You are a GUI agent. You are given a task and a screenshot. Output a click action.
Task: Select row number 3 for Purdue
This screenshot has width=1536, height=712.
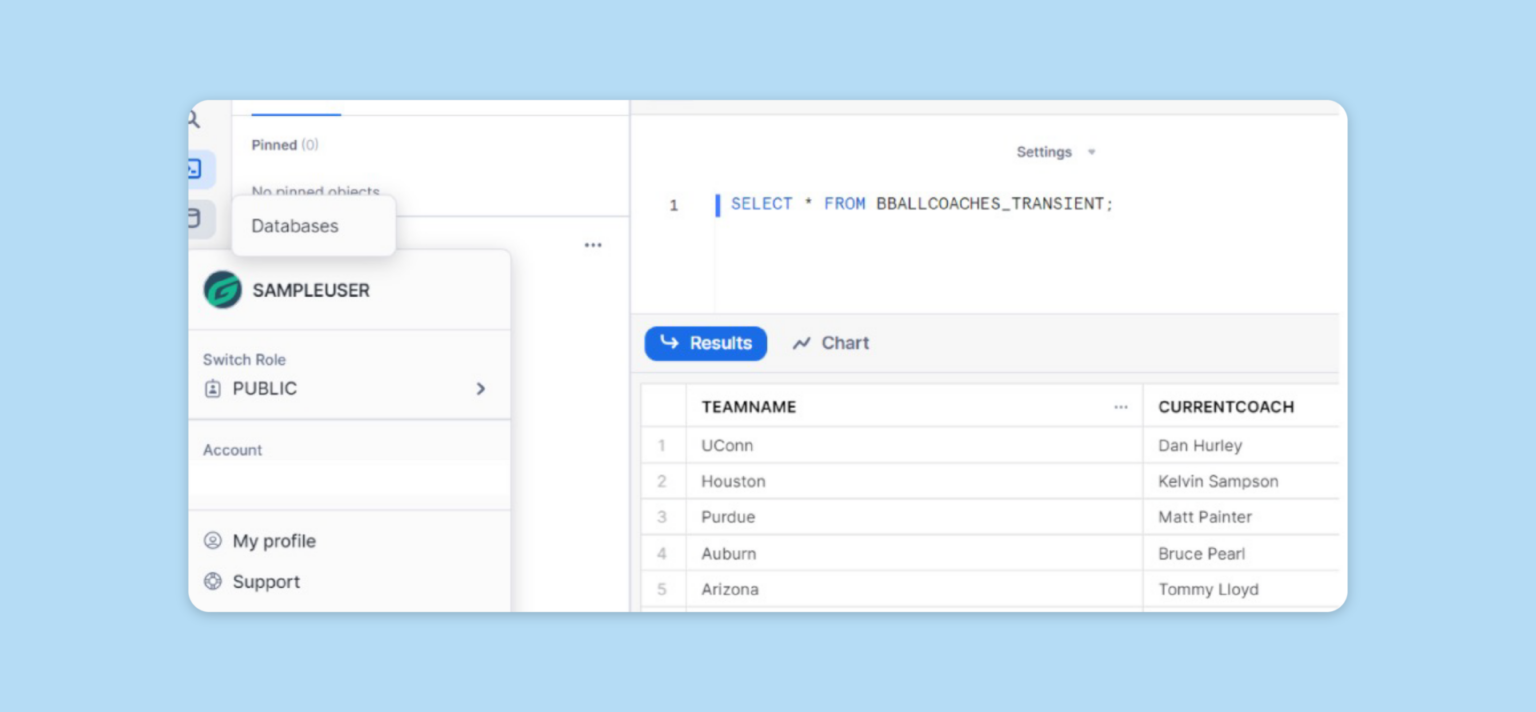click(662, 517)
